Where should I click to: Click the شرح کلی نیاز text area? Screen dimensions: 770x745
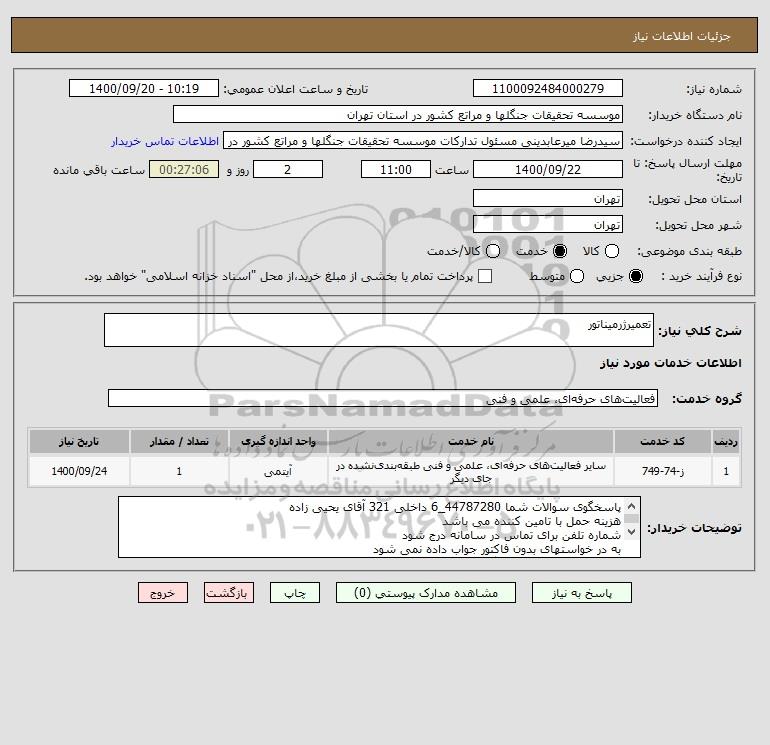coord(379,330)
